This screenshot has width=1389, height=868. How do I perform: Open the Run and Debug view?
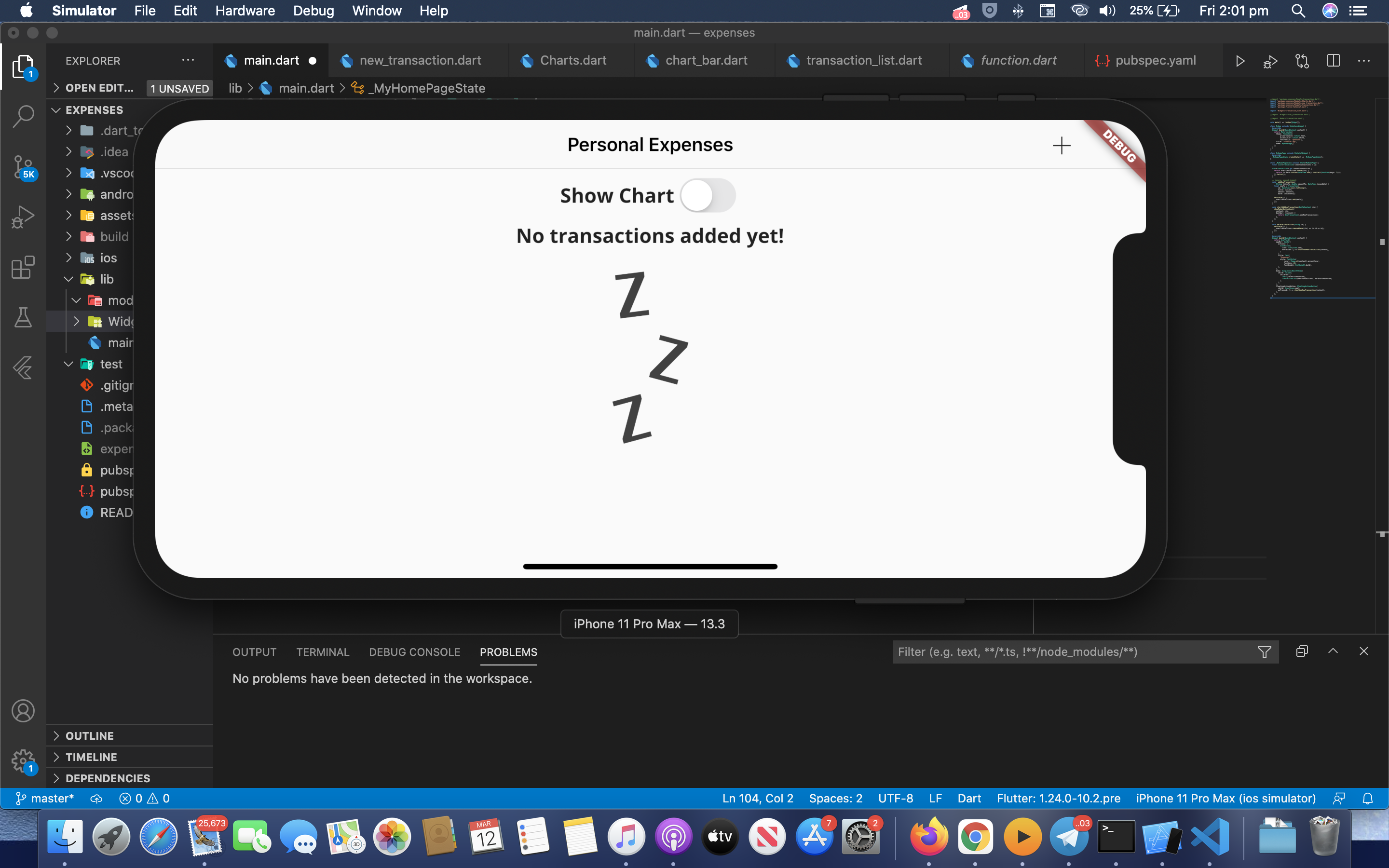coord(23,217)
